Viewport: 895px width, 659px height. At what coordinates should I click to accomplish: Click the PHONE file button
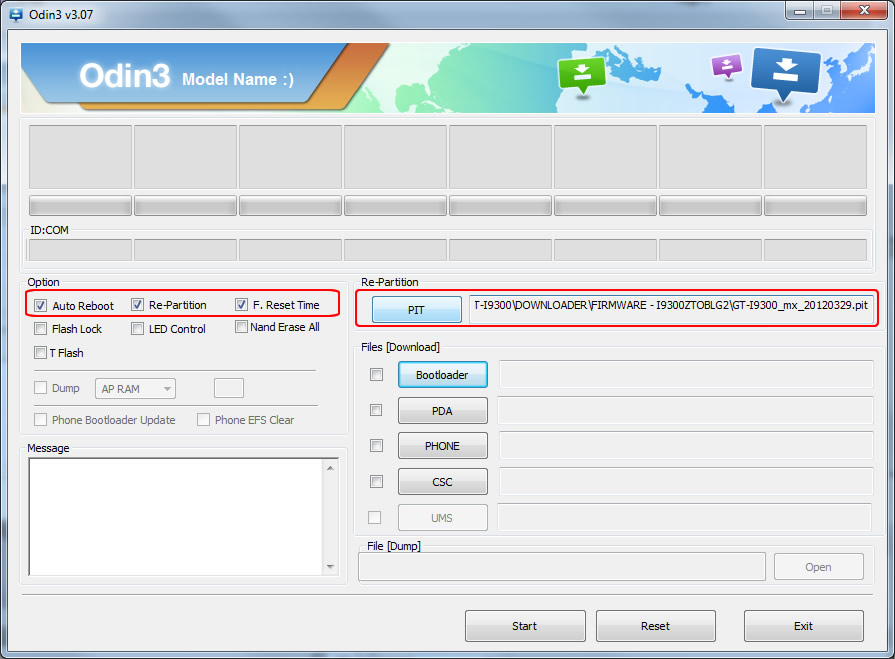(442, 446)
